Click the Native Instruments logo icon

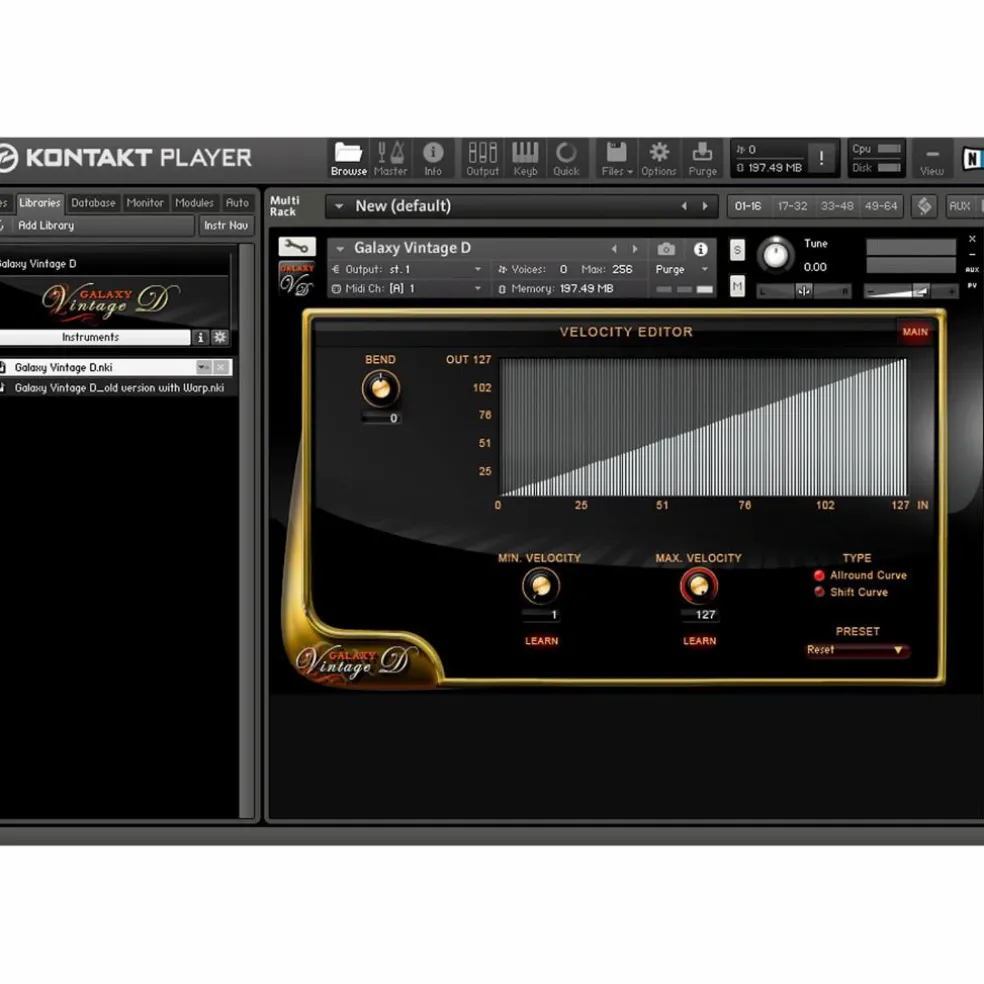pos(972,158)
